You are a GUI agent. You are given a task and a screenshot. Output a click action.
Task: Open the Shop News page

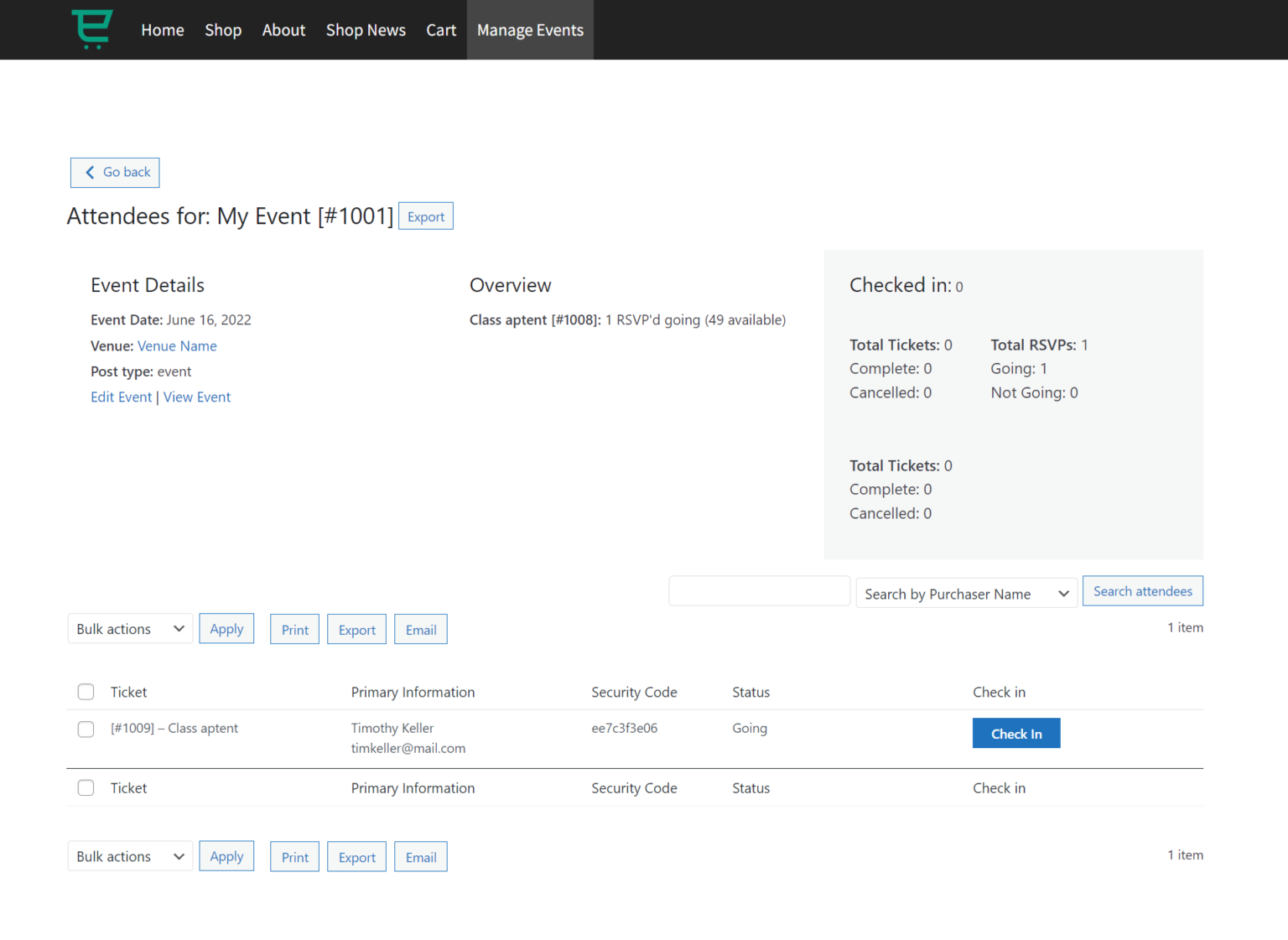tap(366, 29)
